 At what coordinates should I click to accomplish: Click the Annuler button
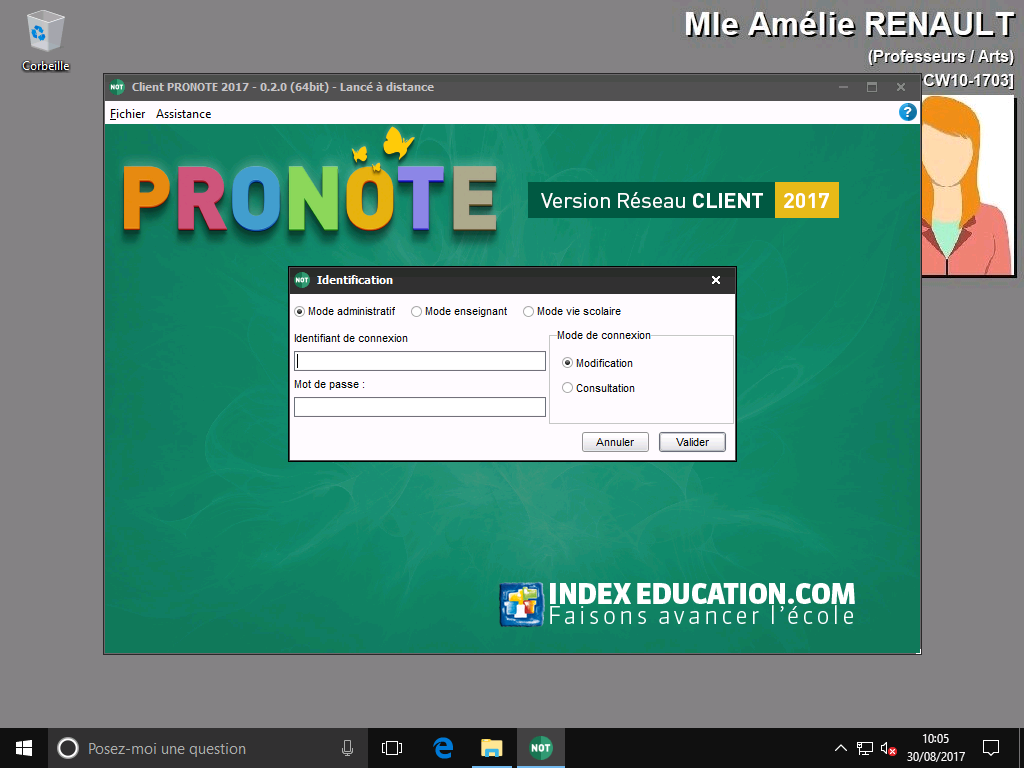tap(615, 442)
